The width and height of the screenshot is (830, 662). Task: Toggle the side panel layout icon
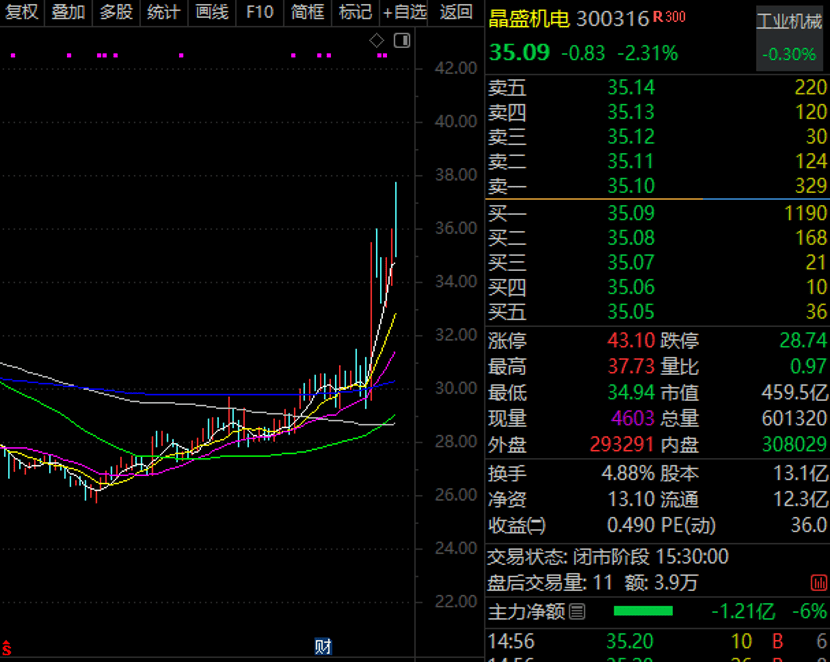(x=402, y=40)
